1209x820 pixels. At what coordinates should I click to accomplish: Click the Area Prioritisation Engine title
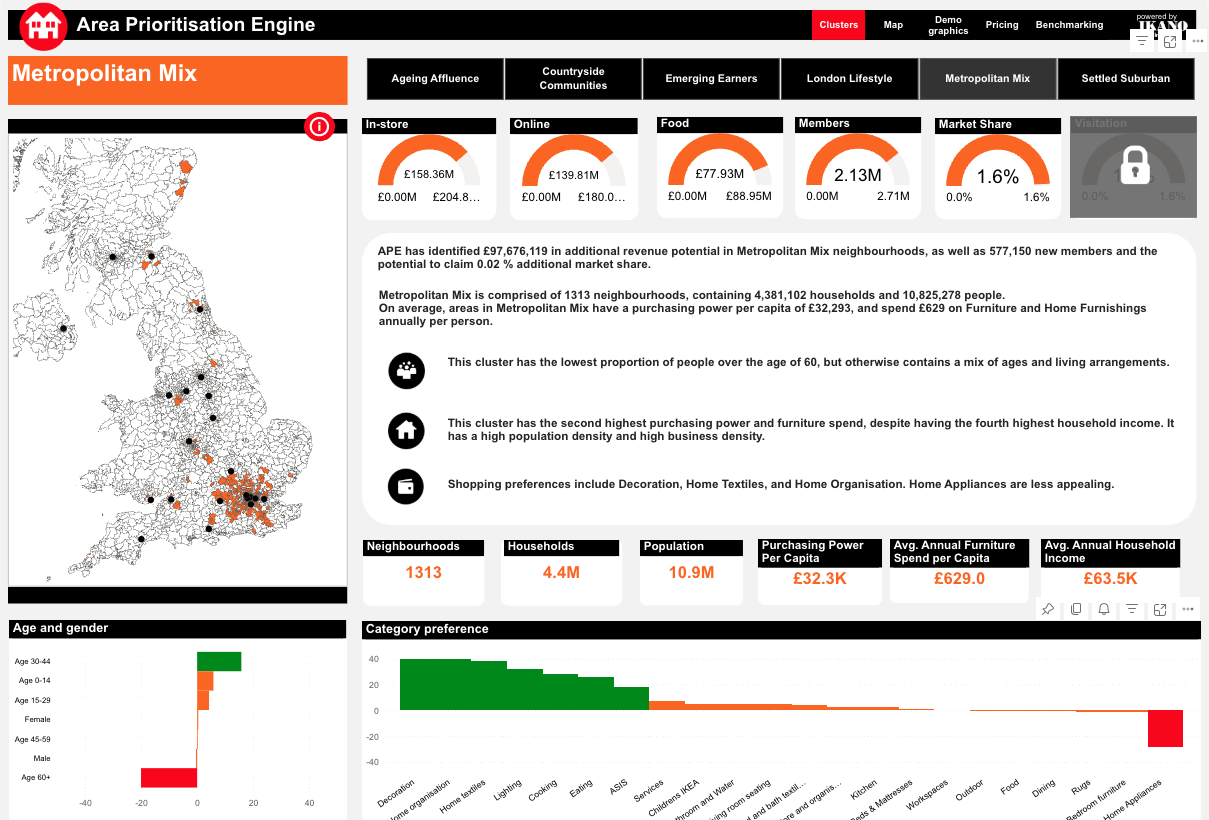196,25
